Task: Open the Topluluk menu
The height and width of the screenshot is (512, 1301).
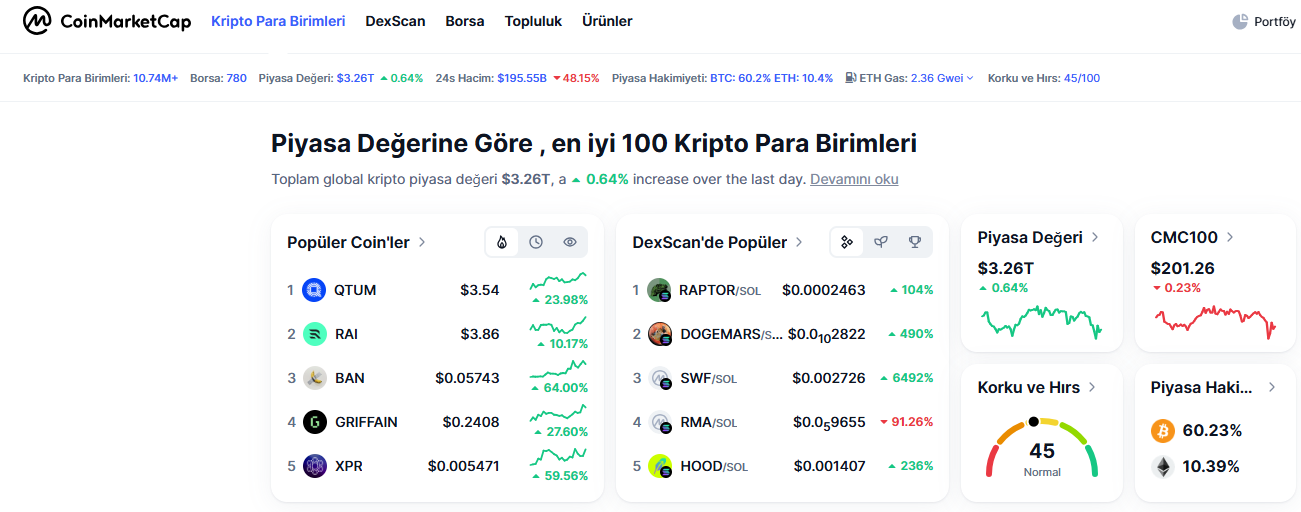Action: click(533, 21)
